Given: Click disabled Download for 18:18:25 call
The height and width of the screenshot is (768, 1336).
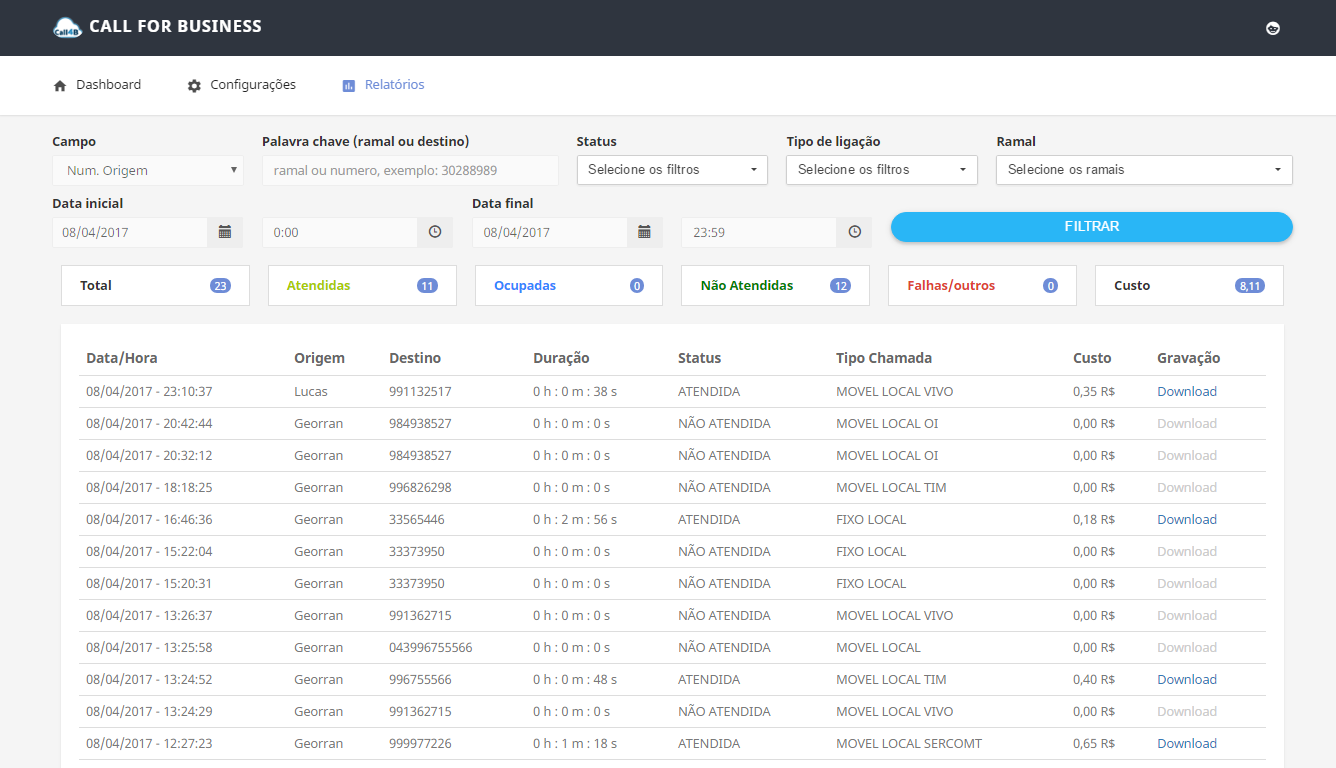Looking at the screenshot, I should click(x=1187, y=487).
